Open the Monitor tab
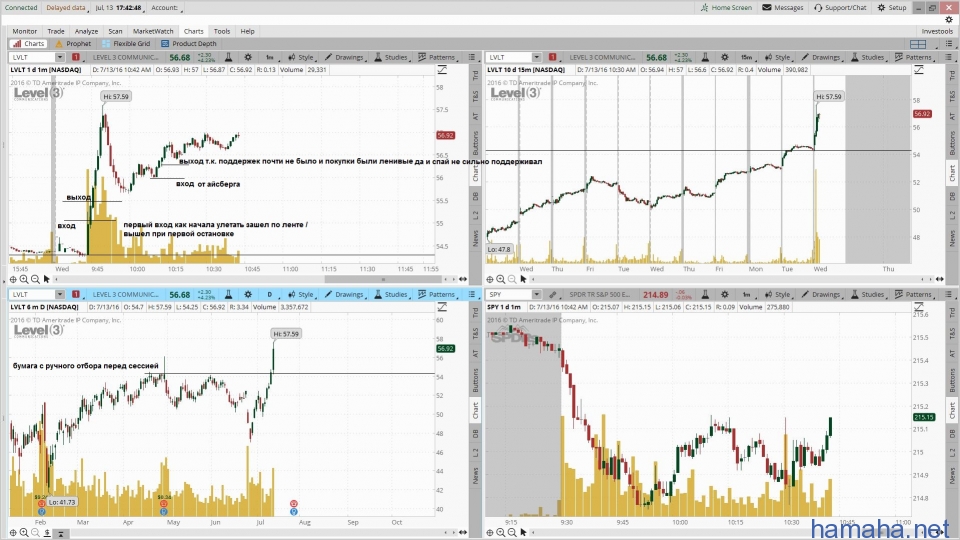Viewport: 960px width, 540px height. coord(24,31)
